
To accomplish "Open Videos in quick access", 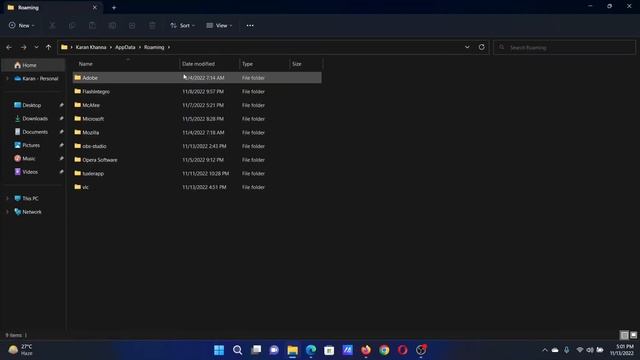I will click(x=30, y=172).
